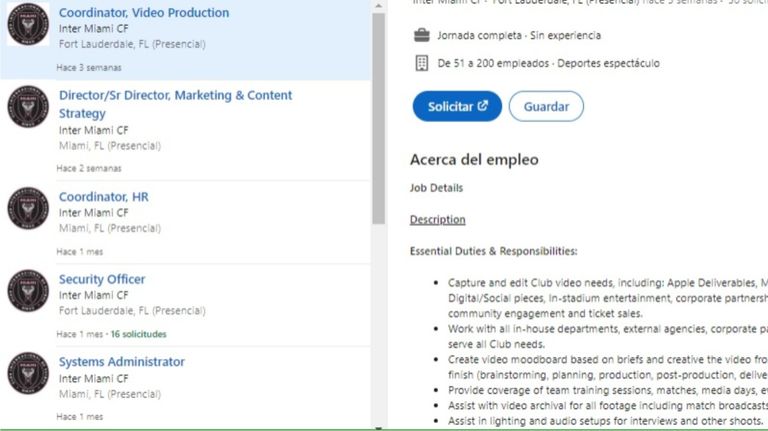Click the Solicitar apply button
The width and height of the screenshot is (768, 431).
[457, 106]
